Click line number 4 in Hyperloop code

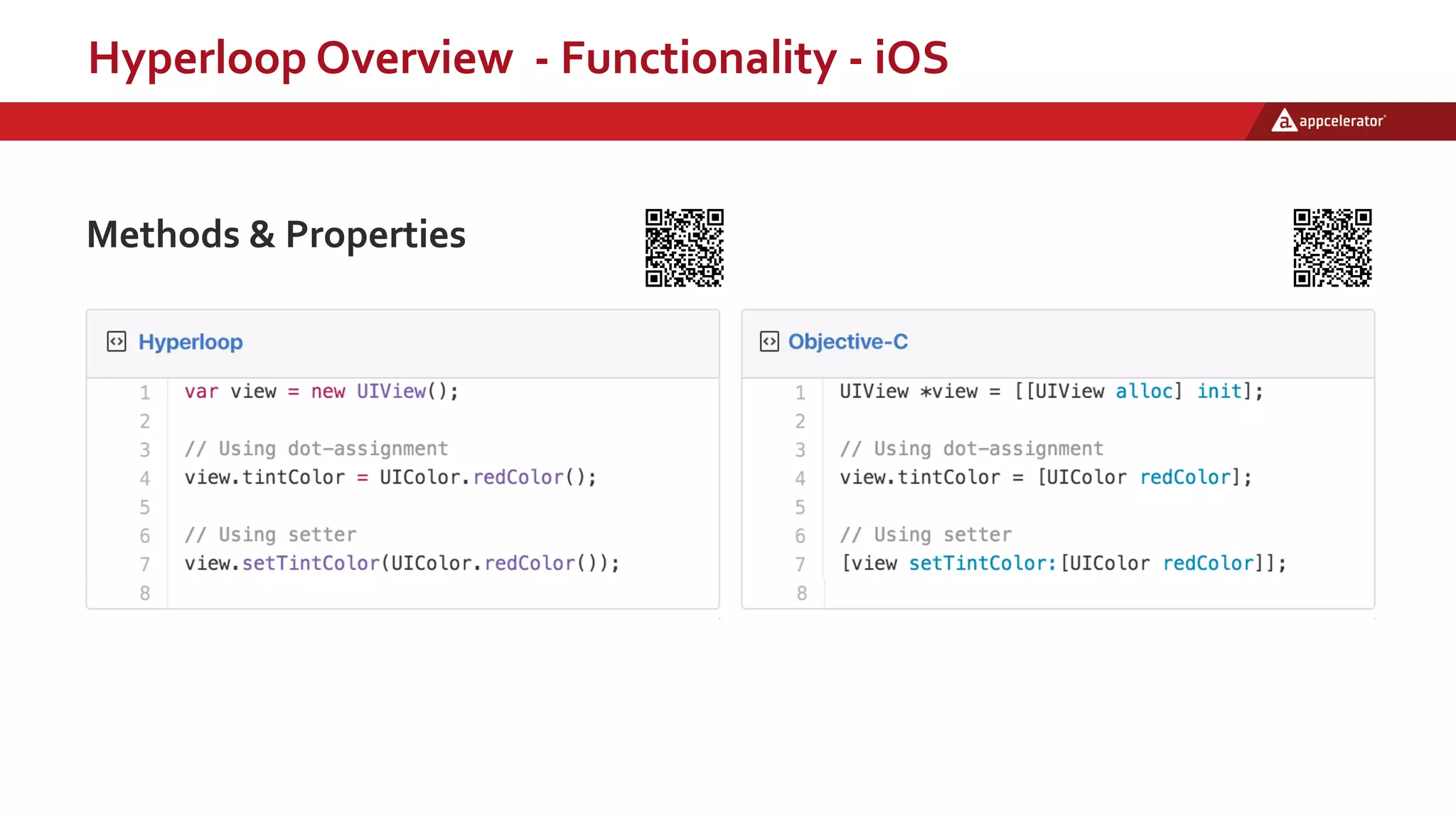pyautogui.click(x=145, y=478)
